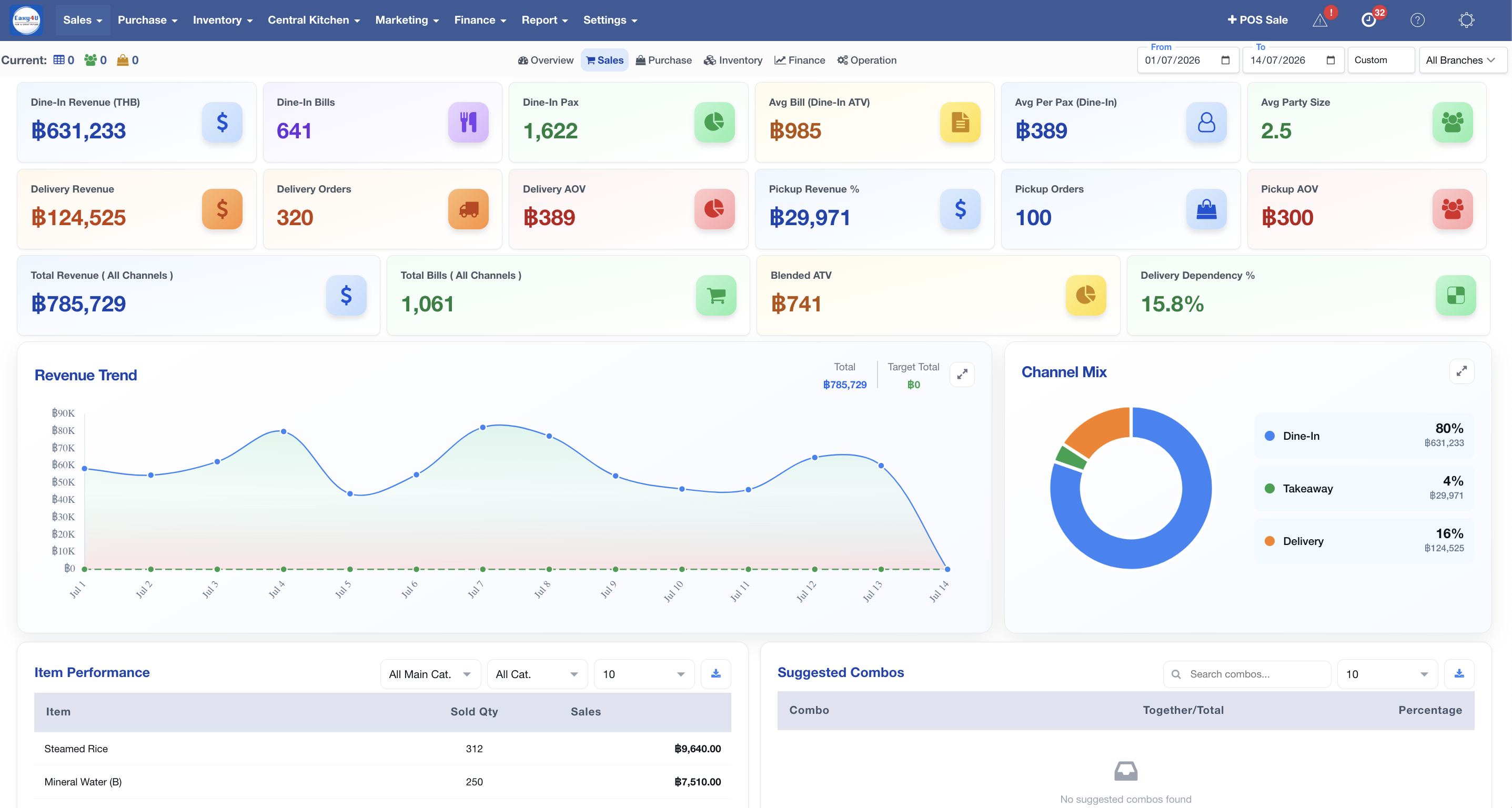Expand the Channel Mix chart fullscreen
1512x808 pixels.
1461,371
